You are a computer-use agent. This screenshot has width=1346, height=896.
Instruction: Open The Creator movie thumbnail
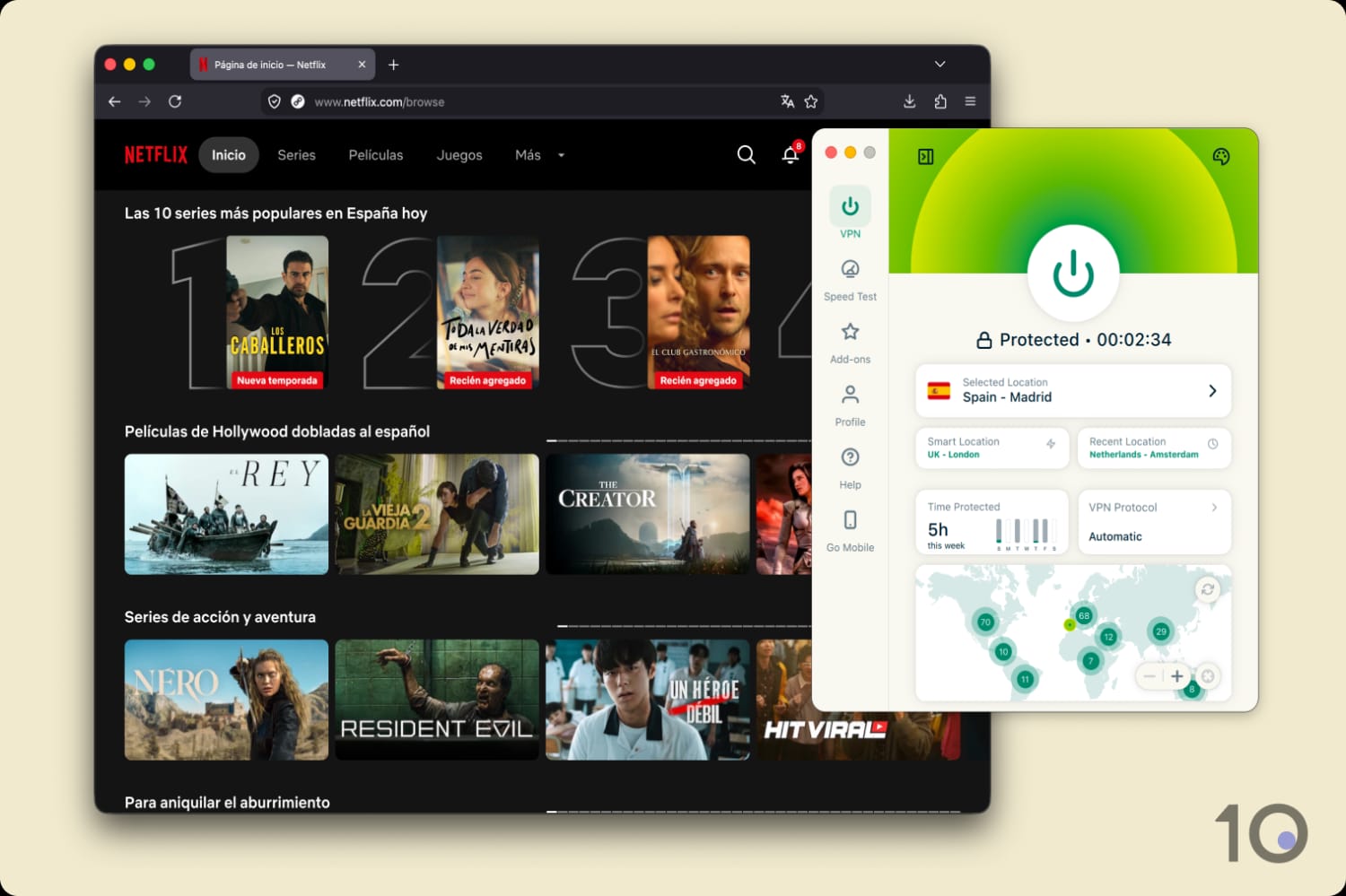click(647, 514)
